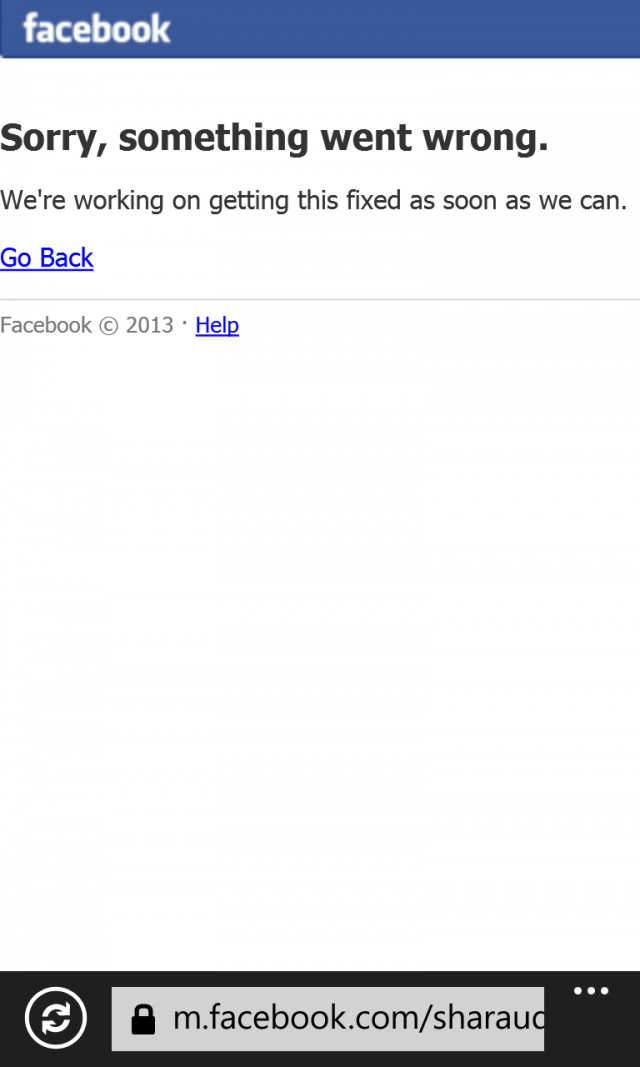The width and height of the screenshot is (640, 1067).
Task: Tap the refresh icon in browser bar
Action: click(x=56, y=1018)
